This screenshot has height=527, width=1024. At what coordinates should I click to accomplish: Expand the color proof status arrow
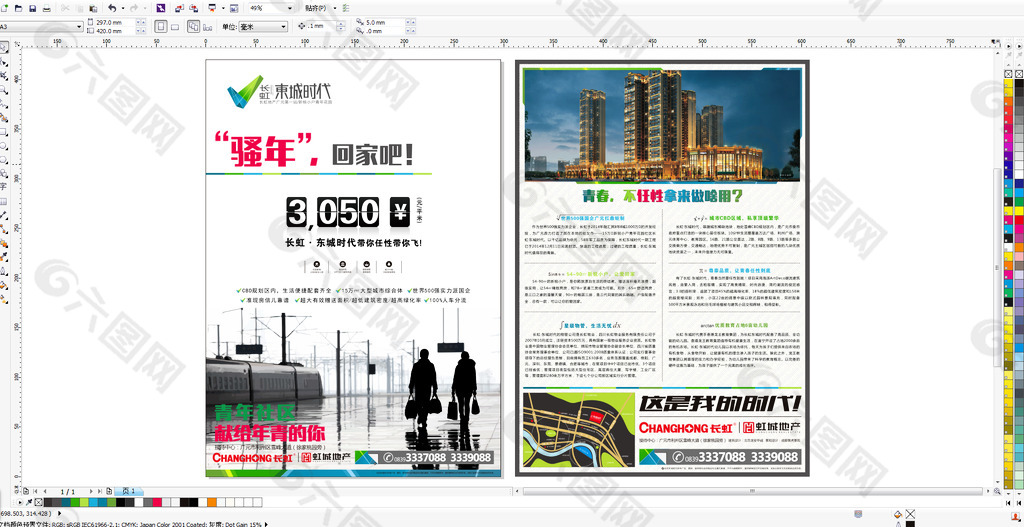click(x=266, y=524)
